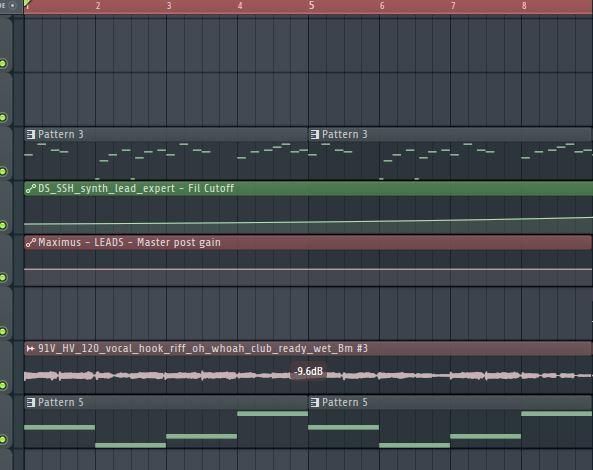
Task: Mute the track containing the Pattern 5 clips
Action: click(3, 439)
